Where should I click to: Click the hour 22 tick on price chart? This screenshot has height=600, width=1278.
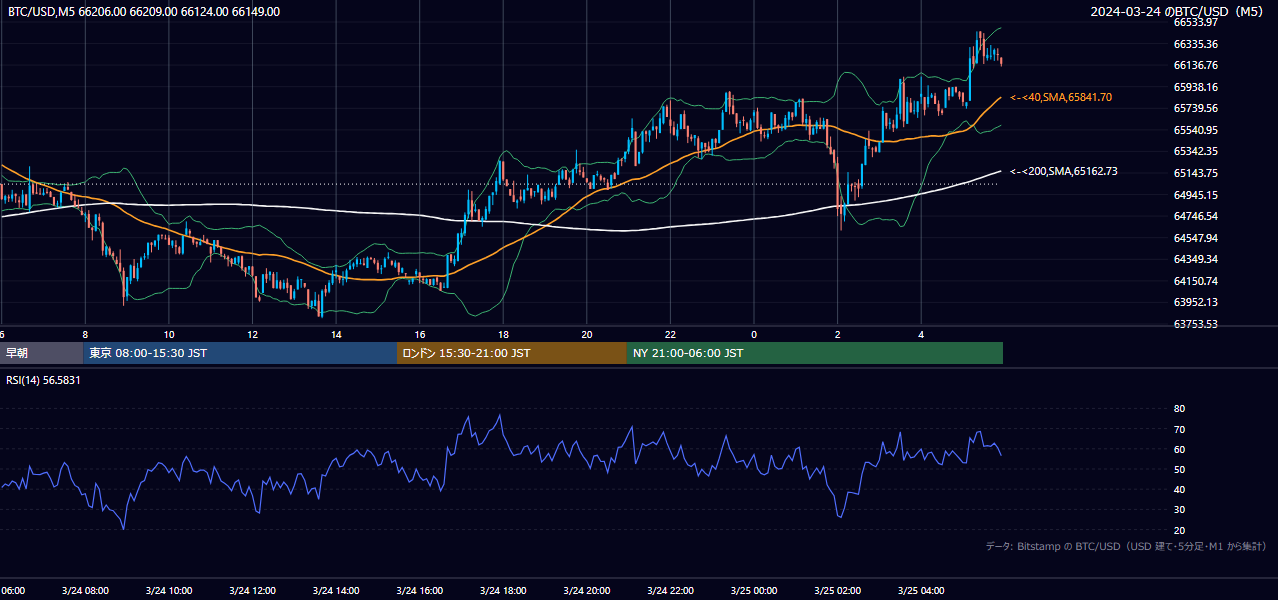point(670,334)
